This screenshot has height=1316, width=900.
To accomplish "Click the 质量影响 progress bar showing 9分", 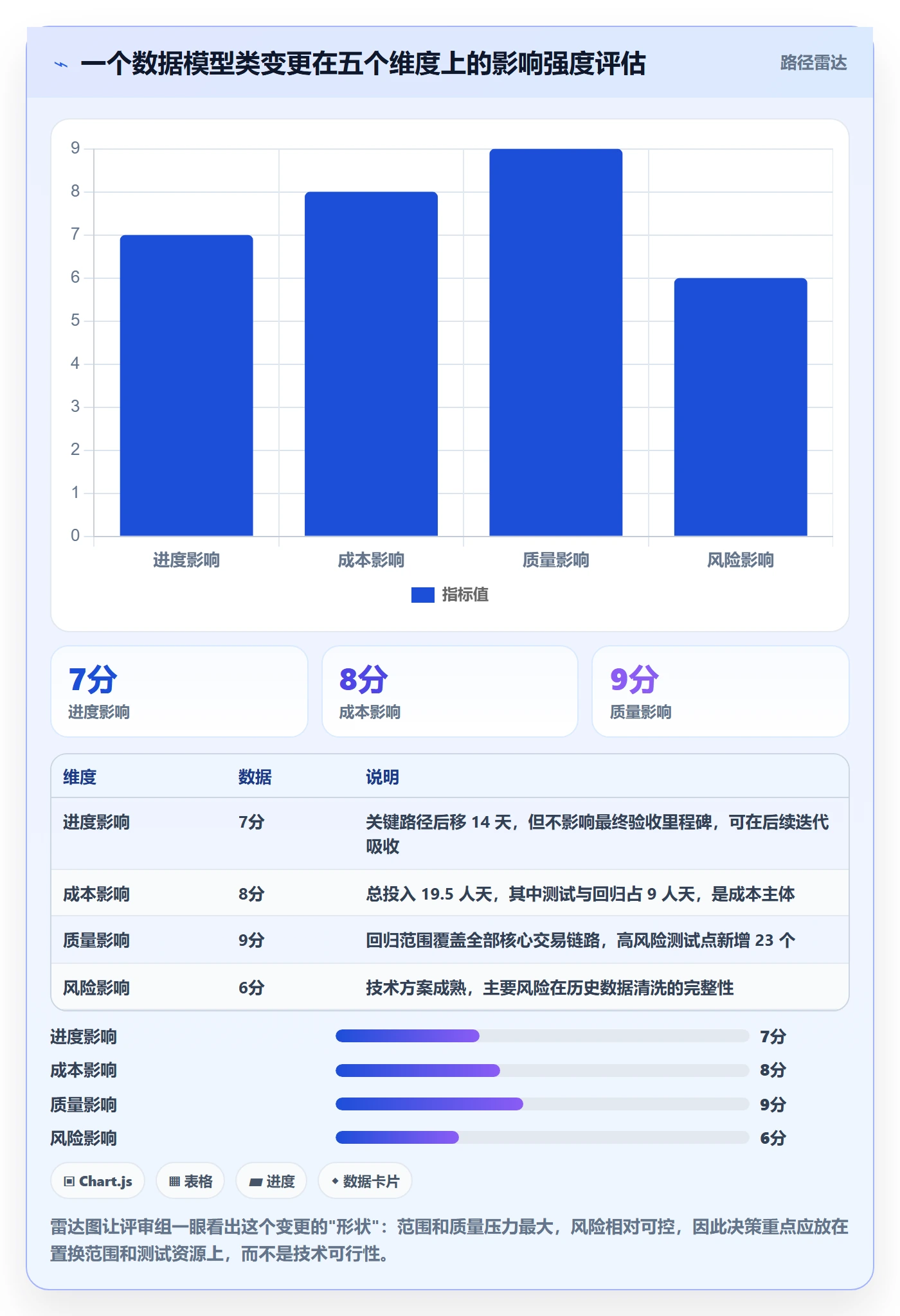I will click(543, 1104).
